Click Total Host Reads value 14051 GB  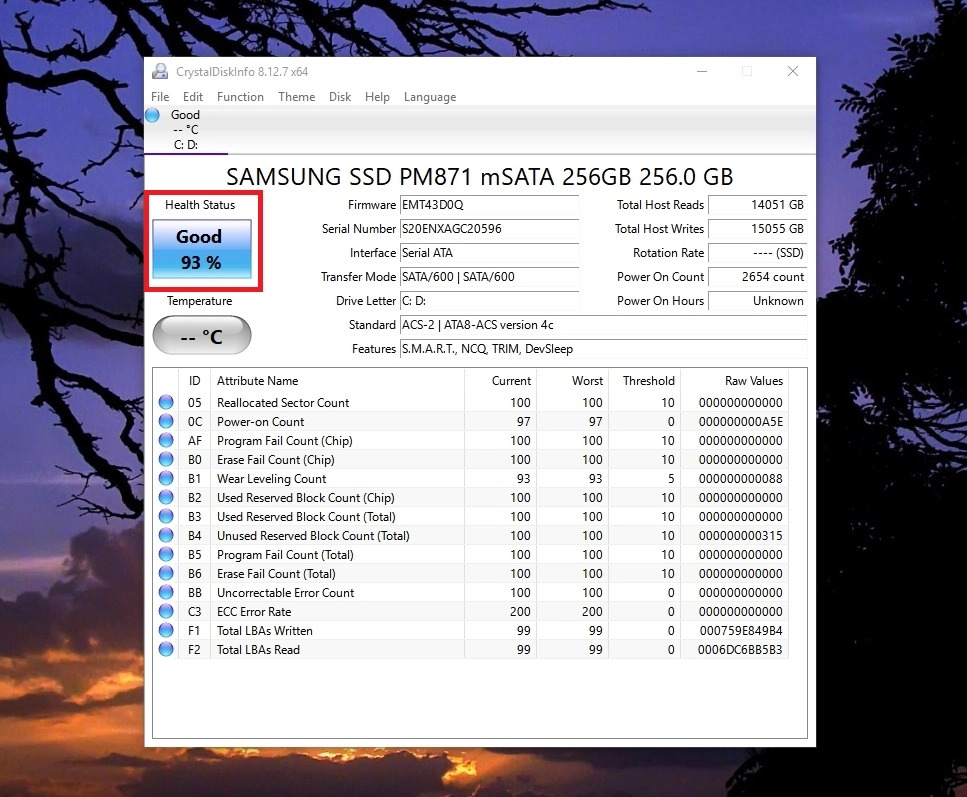point(757,205)
